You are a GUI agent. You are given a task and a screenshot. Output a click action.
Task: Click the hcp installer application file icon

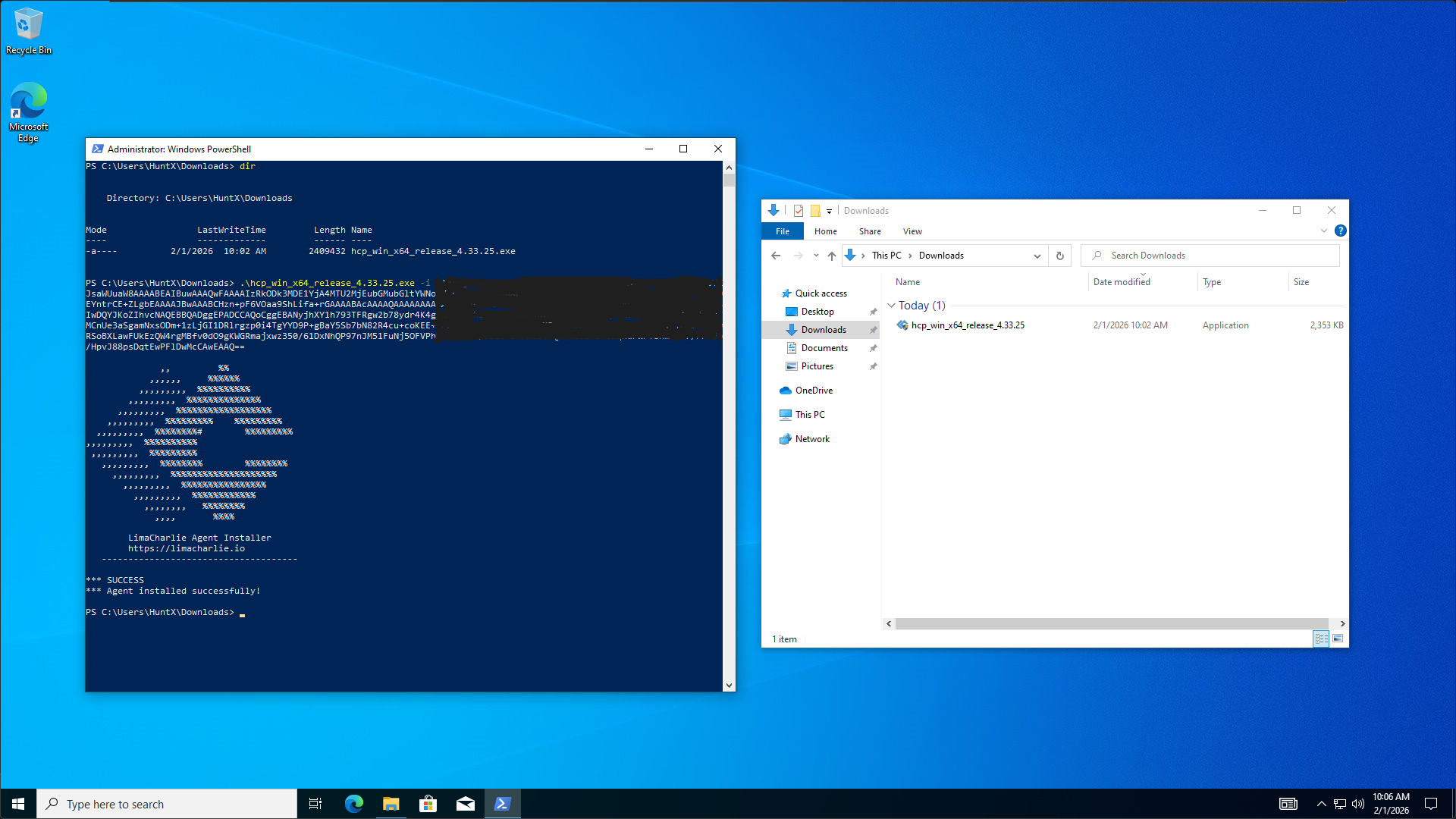point(902,325)
